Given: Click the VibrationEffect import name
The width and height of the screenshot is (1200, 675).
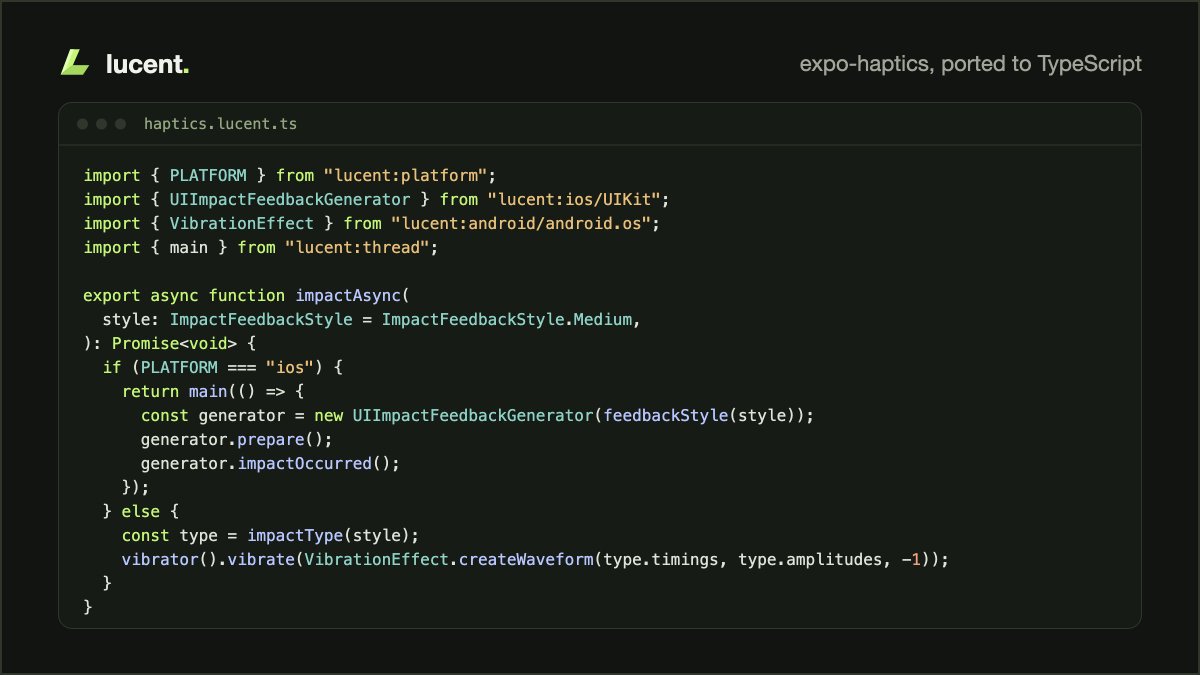Looking at the screenshot, I should (x=242, y=223).
